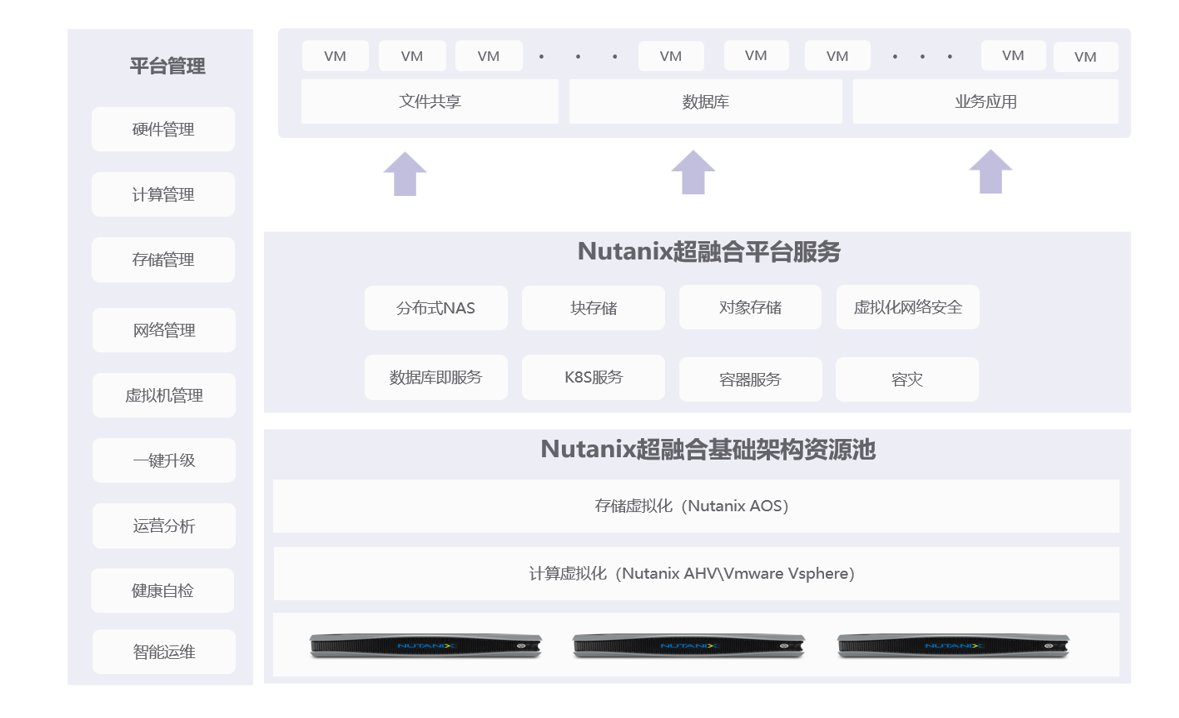Open the 计算管理 box
Screen dimensions: 1179x718
click(x=163, y=195)
